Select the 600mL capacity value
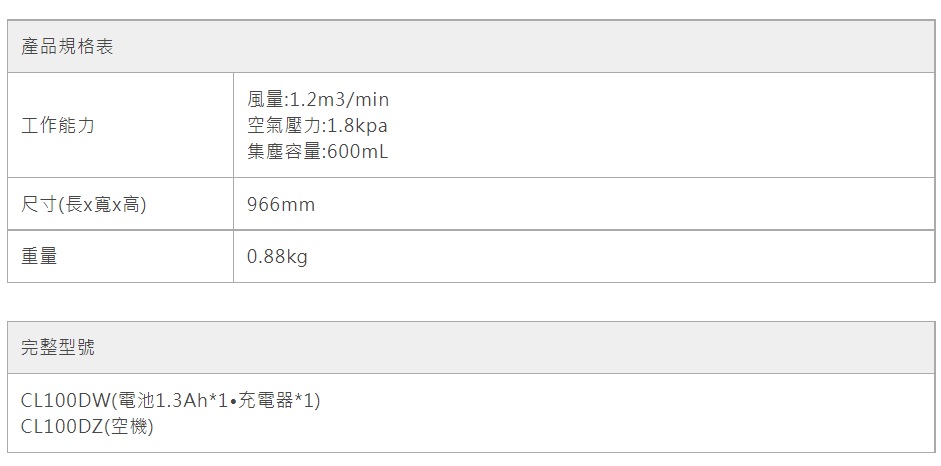 pyautogui.click(x=357, y=152)
